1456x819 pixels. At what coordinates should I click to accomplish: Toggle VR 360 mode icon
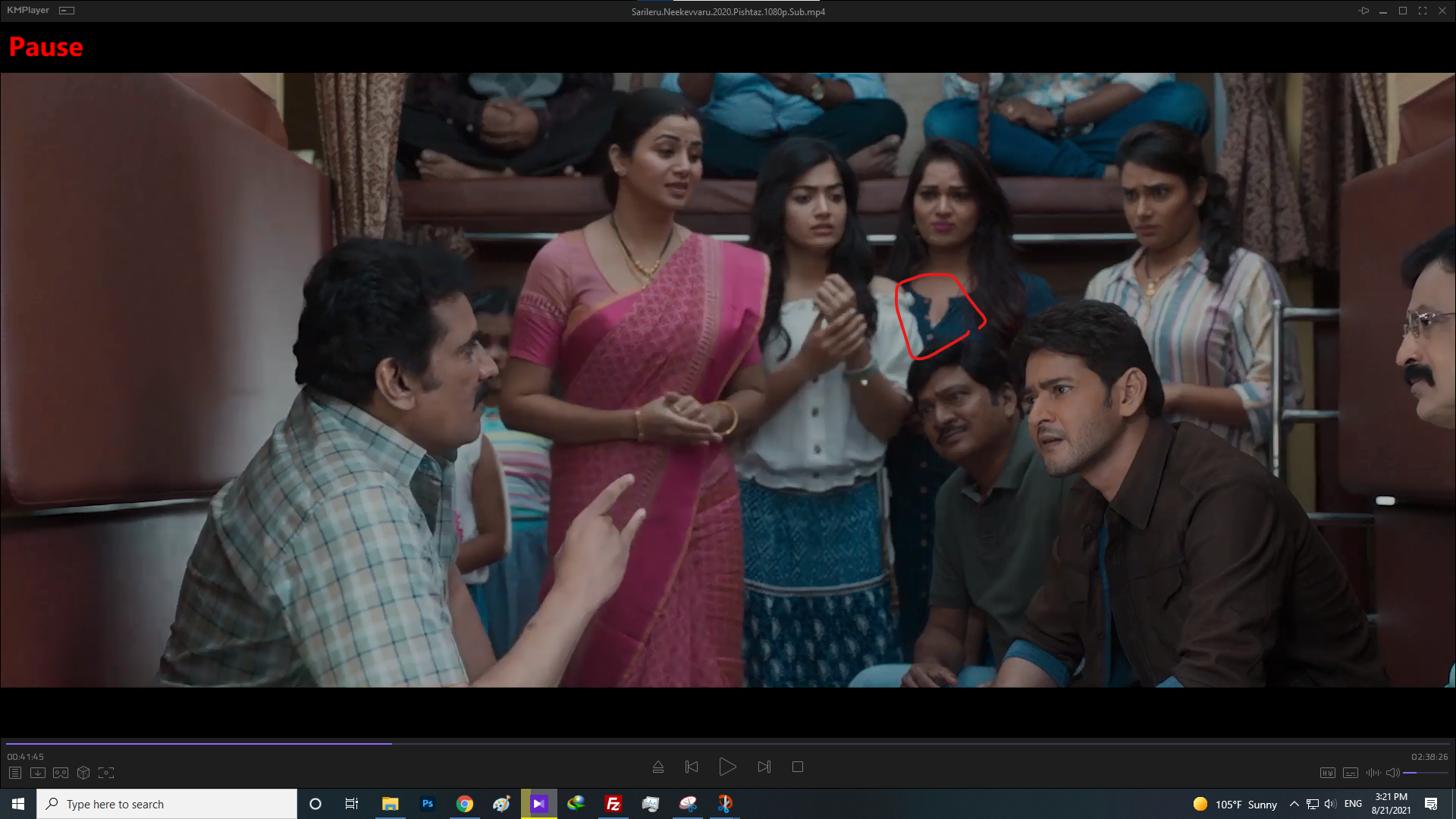click(61, 773)
